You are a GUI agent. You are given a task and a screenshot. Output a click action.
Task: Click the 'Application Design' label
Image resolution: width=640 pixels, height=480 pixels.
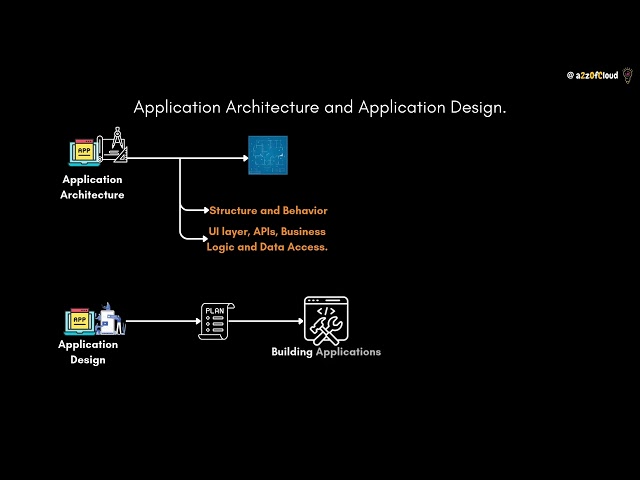(88, 352)
